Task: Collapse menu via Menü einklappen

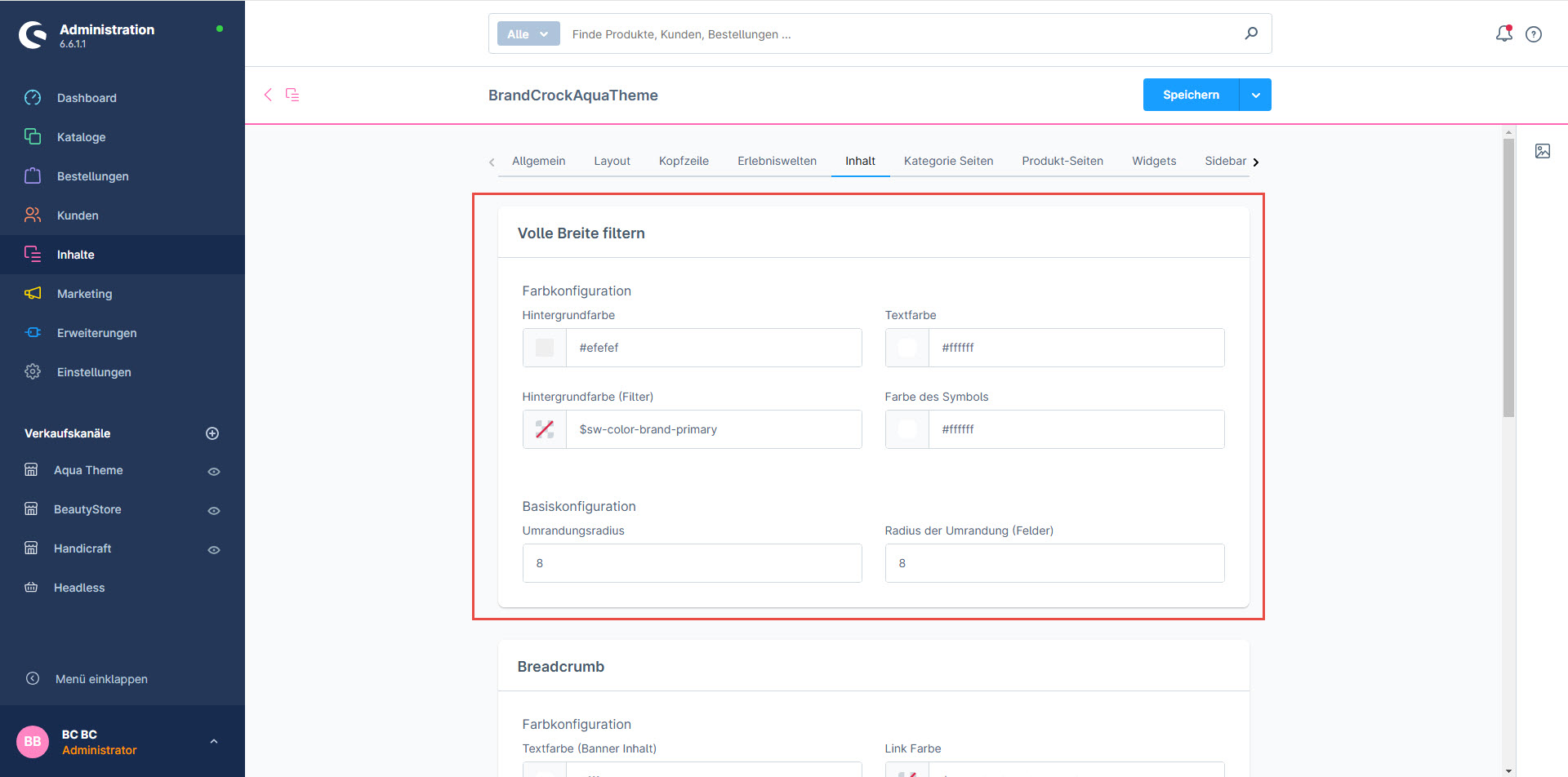Action: 101,679
